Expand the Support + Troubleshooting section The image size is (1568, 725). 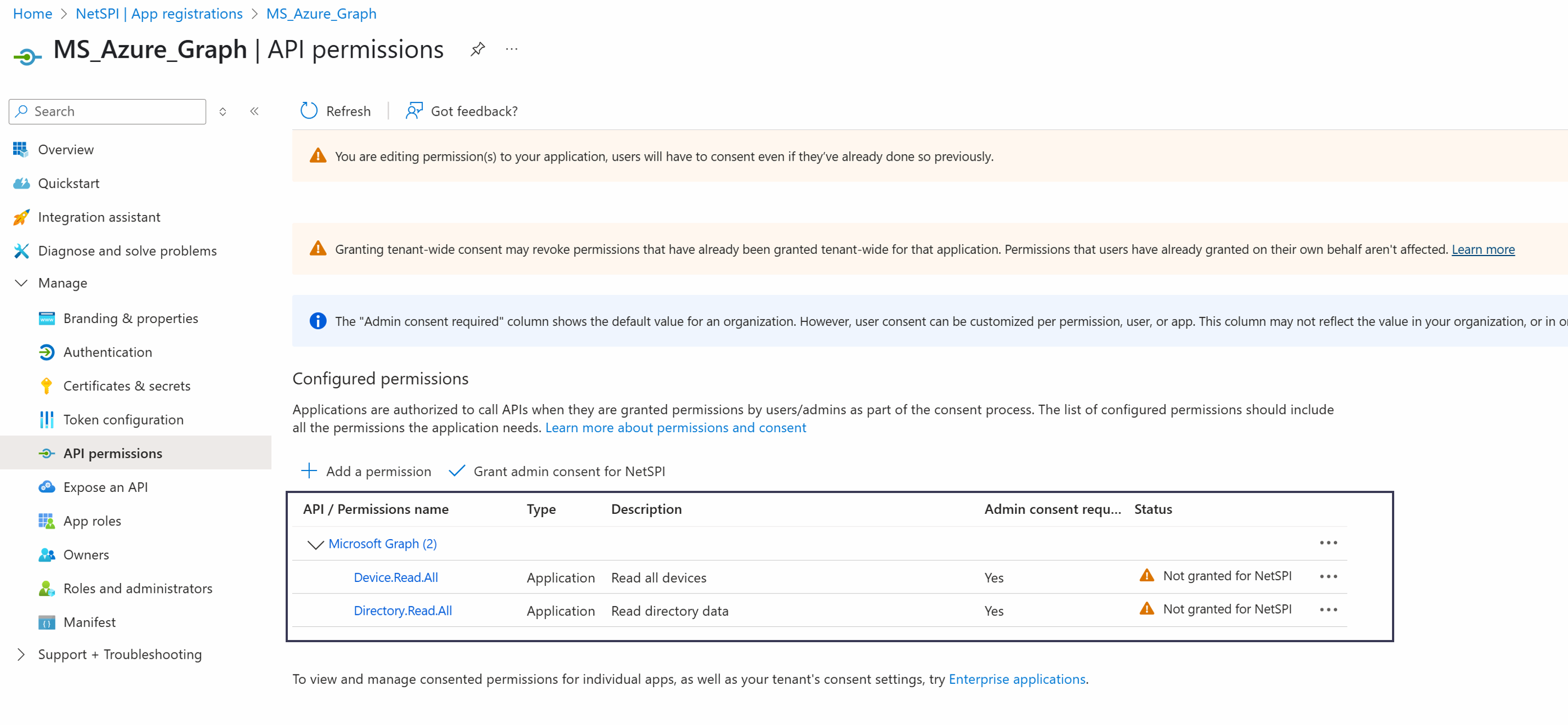(21, 654)
